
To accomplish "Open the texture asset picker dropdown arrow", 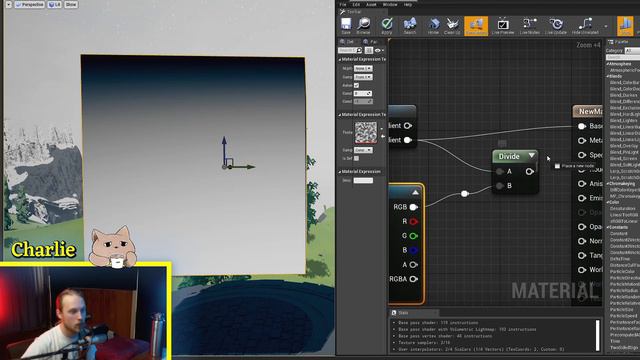I will [382, 129].
